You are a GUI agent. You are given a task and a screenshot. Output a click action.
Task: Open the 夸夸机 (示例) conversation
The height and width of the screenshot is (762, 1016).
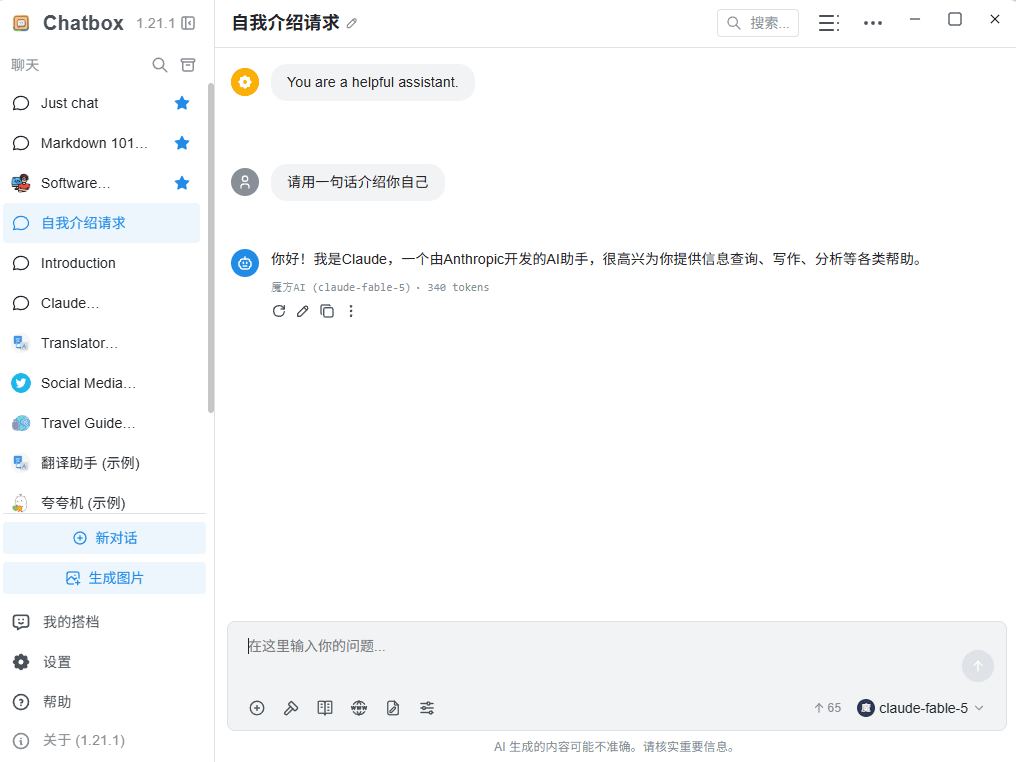(102, 502)
